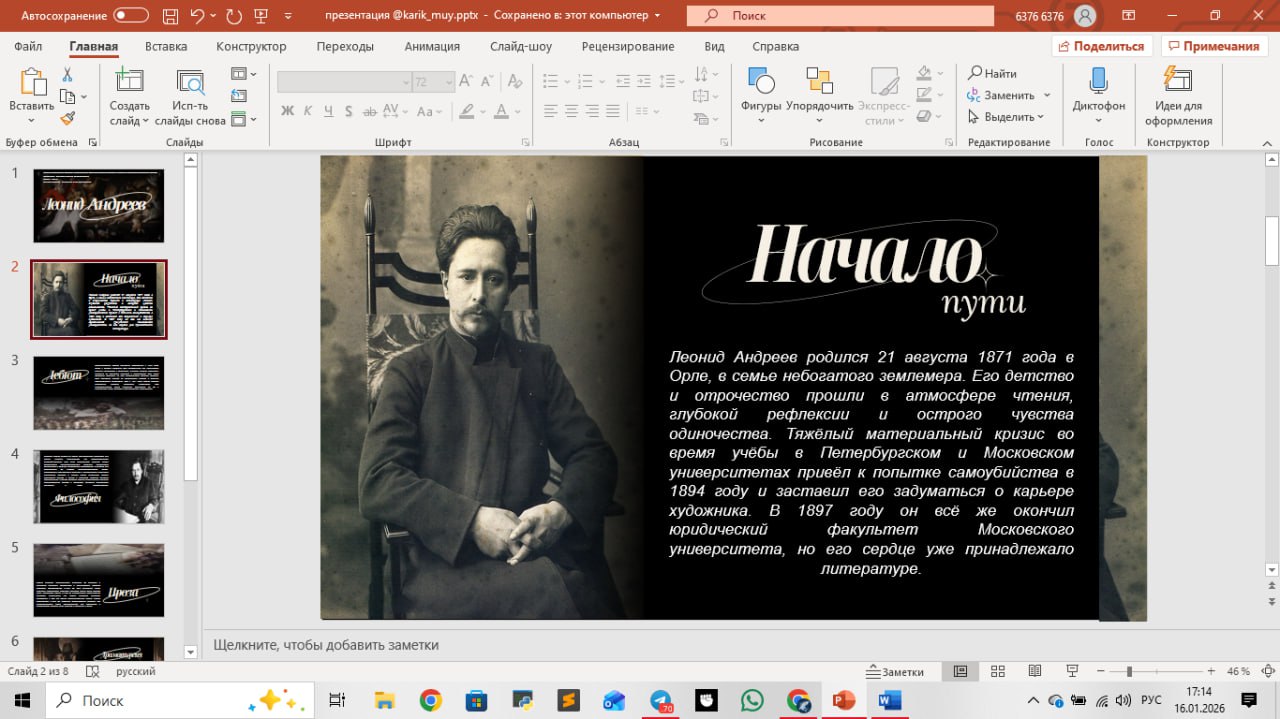
Task: Click the Примечания button
Action: (1214, 47)
